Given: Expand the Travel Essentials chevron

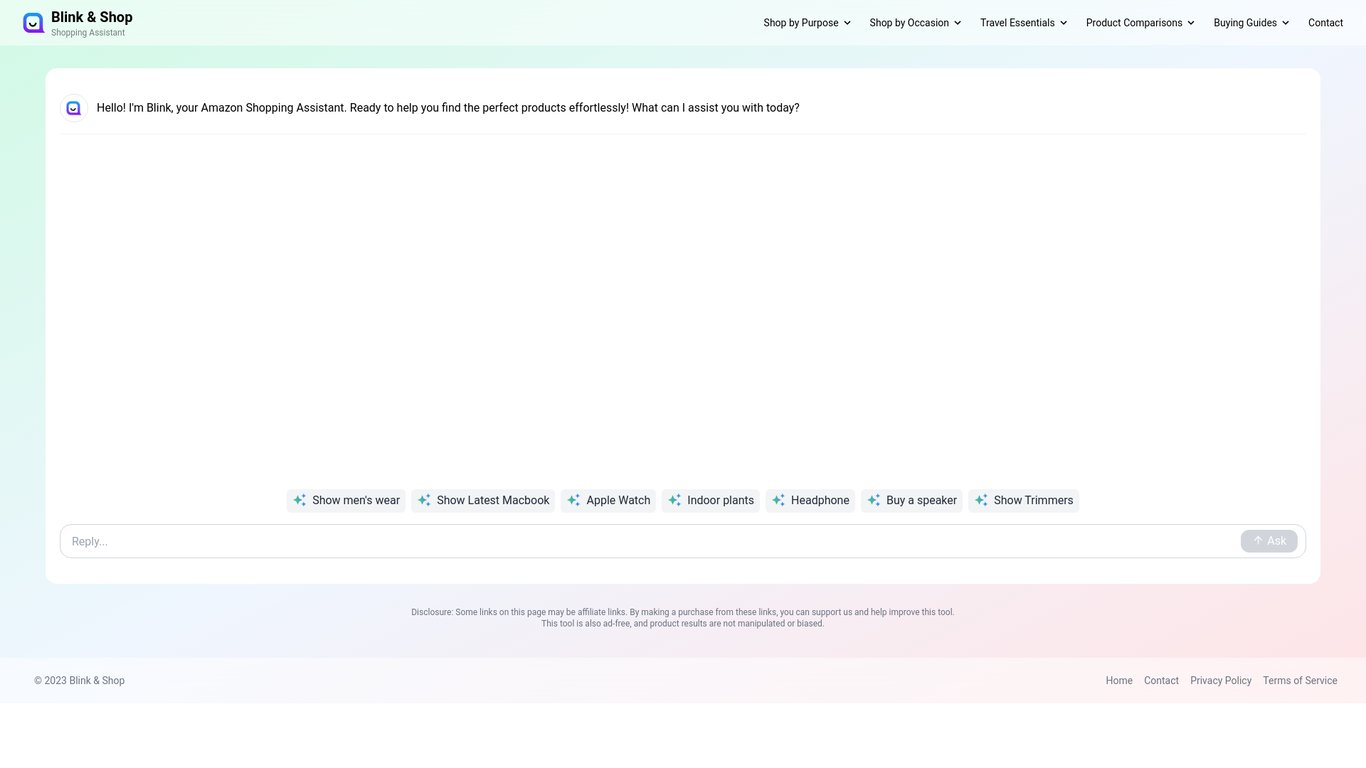Looking at the screenshot, I should pyautogui.click(x=1063, y=23).
